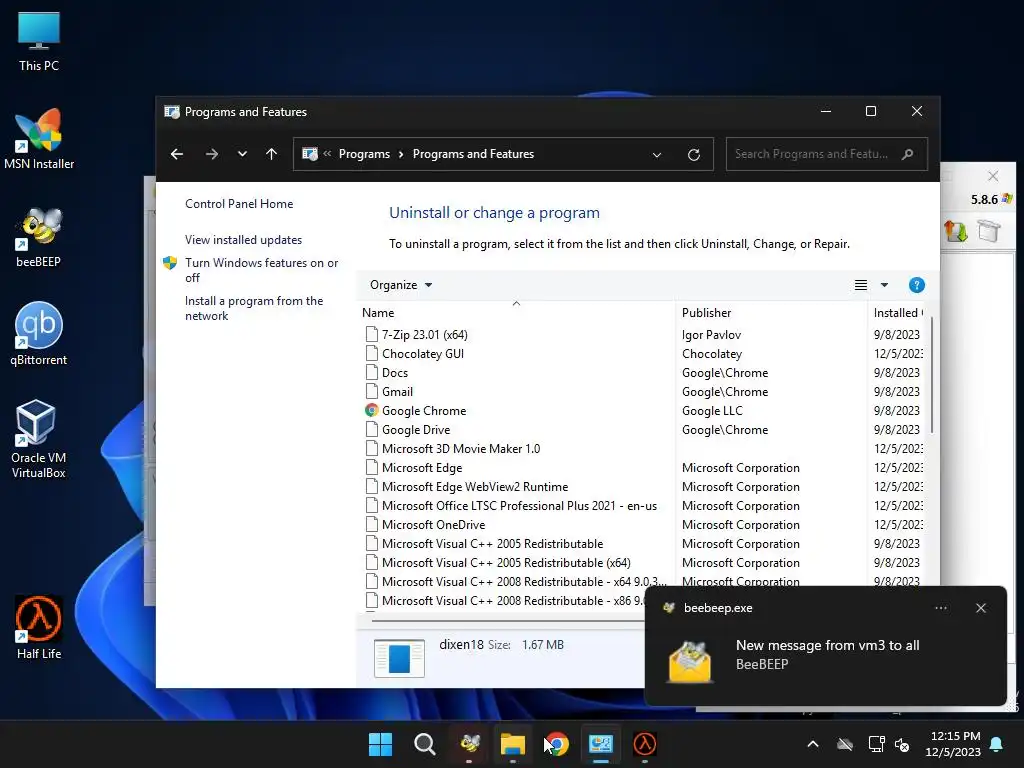Click Igor Pavlov publisher cell
Viewport: 1024px width, 768px height.
(x=711, y=334)
